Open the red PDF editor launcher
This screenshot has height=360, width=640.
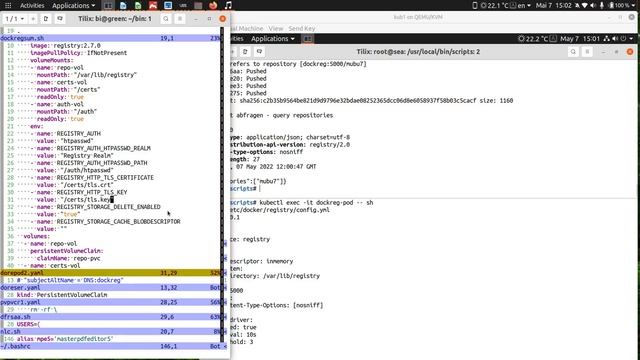(153, 5)
